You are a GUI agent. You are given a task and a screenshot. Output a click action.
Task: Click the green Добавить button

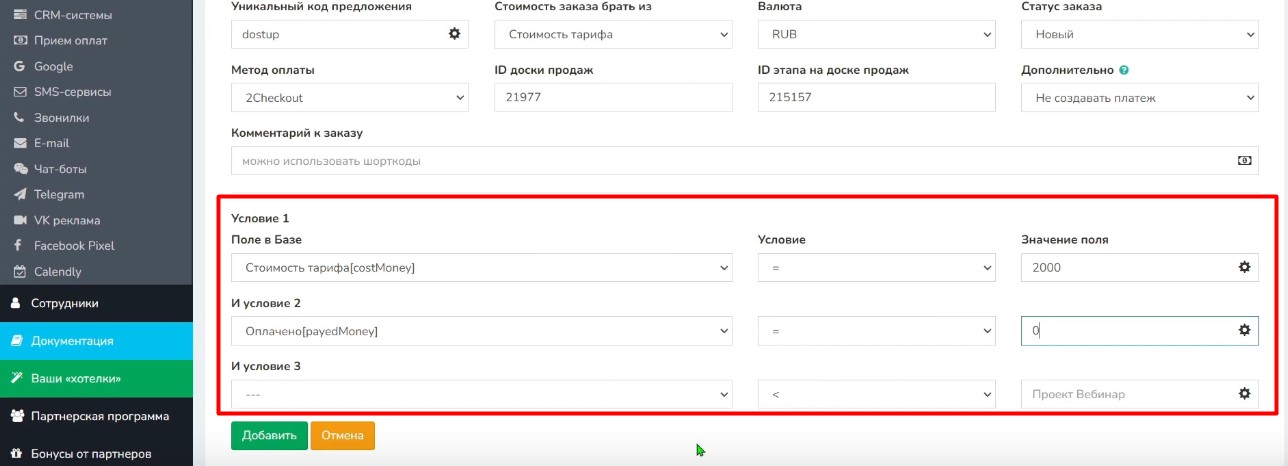pos(269,436)
